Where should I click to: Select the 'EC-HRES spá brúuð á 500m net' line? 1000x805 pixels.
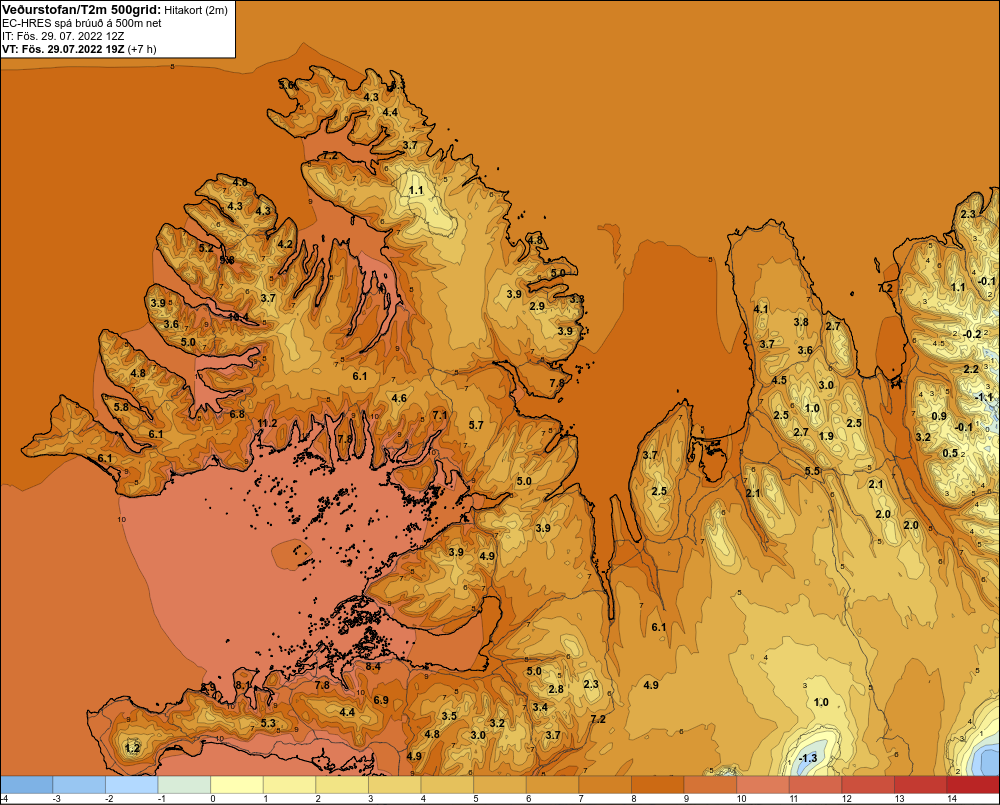(x=82, y=23)
